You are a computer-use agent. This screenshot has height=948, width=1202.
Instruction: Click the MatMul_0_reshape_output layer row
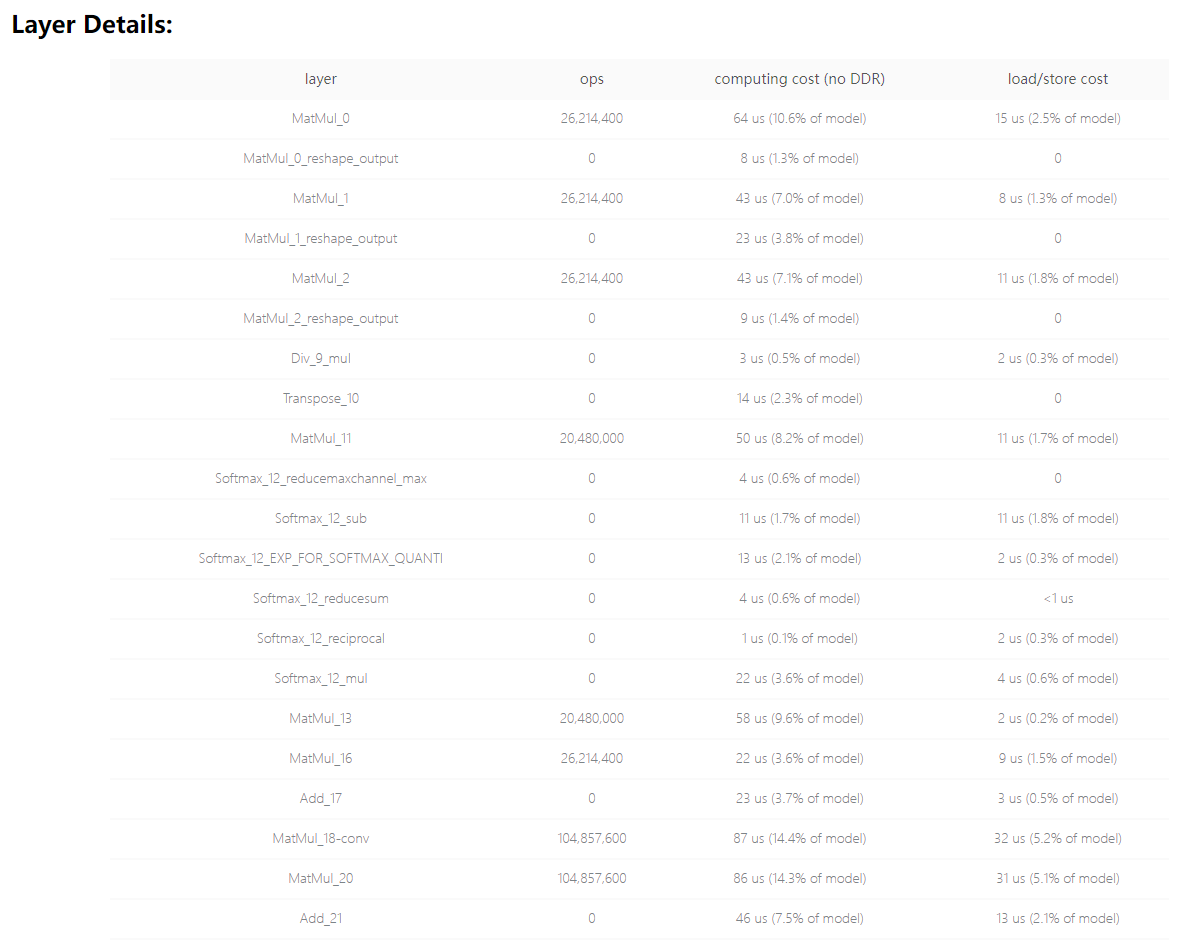tap(321, 158)
